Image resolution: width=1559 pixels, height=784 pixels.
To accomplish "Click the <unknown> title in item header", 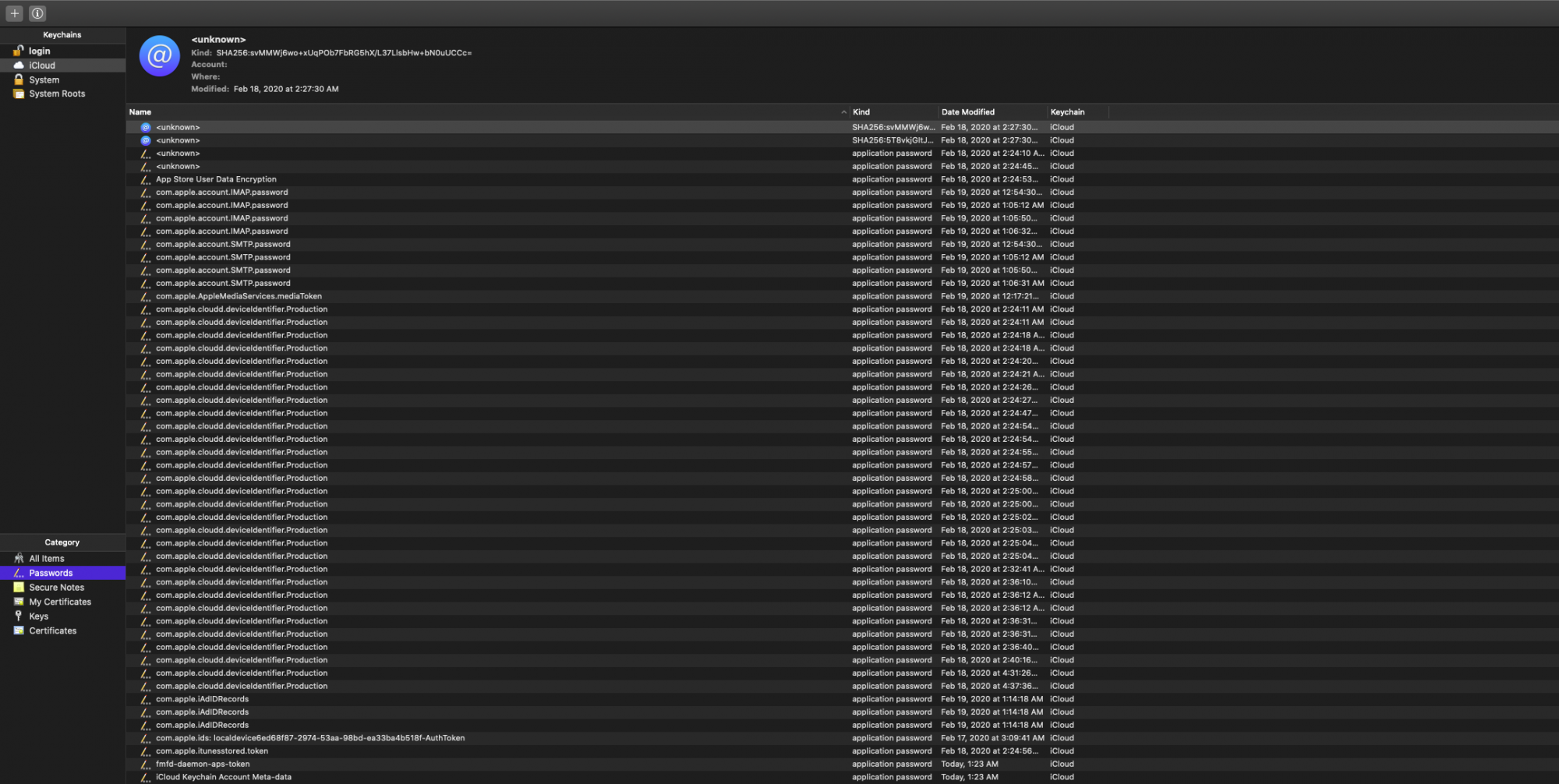I will [218, 40].
